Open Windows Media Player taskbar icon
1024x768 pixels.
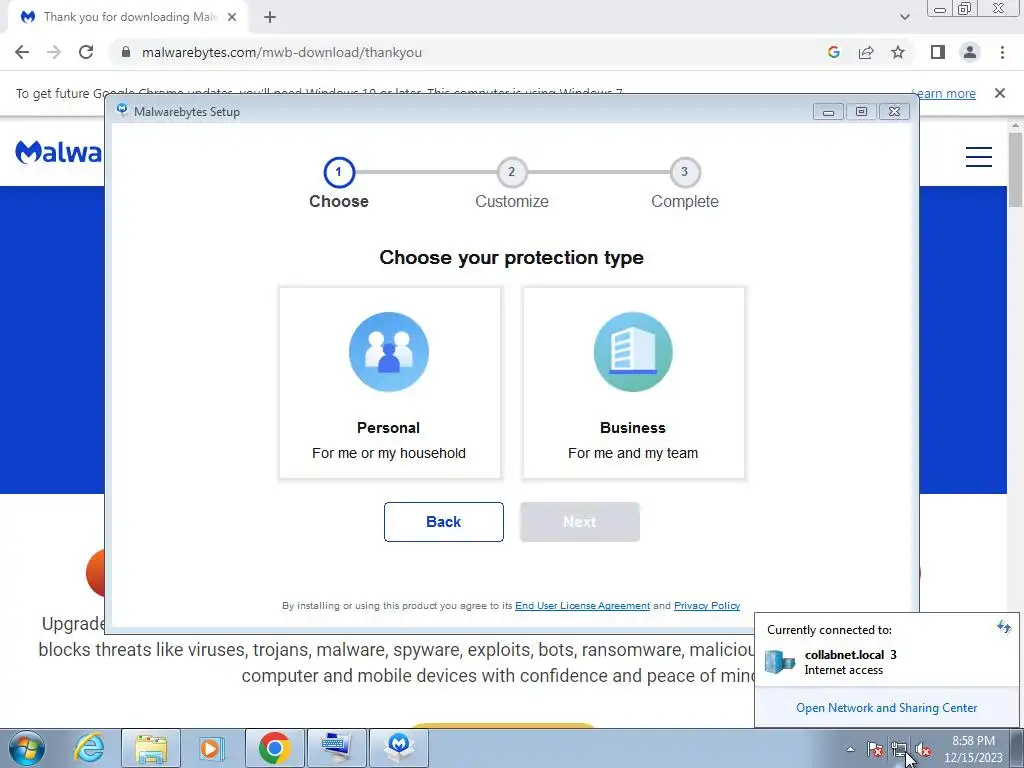click(210, 748)
